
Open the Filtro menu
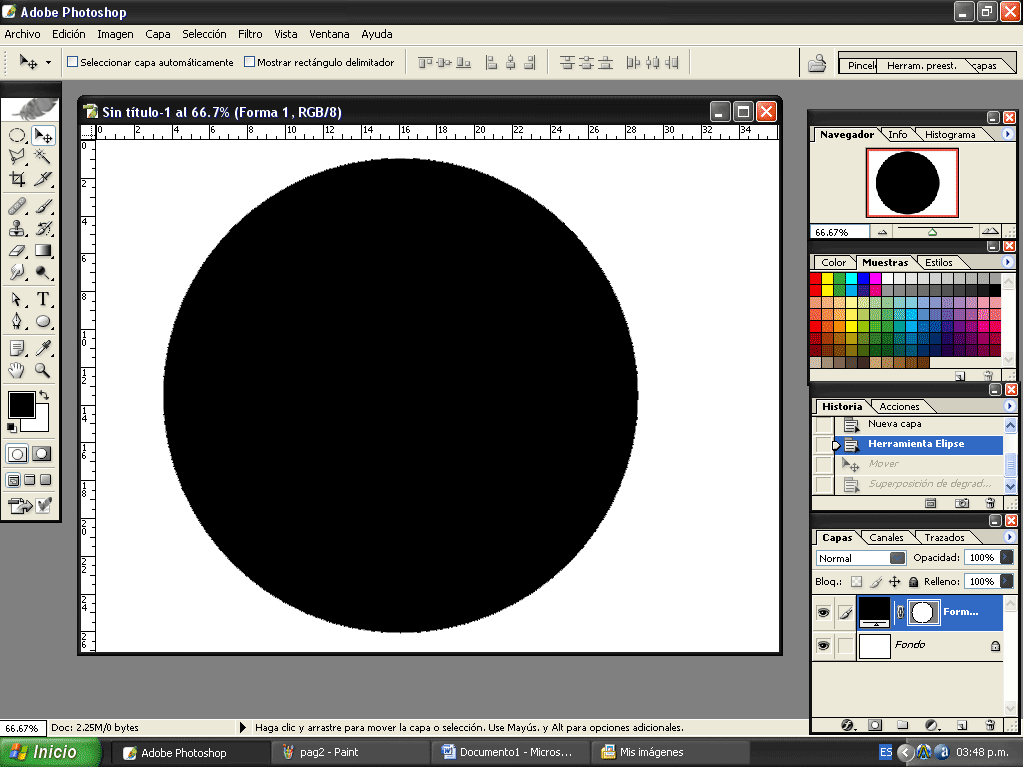pos(250,33)
